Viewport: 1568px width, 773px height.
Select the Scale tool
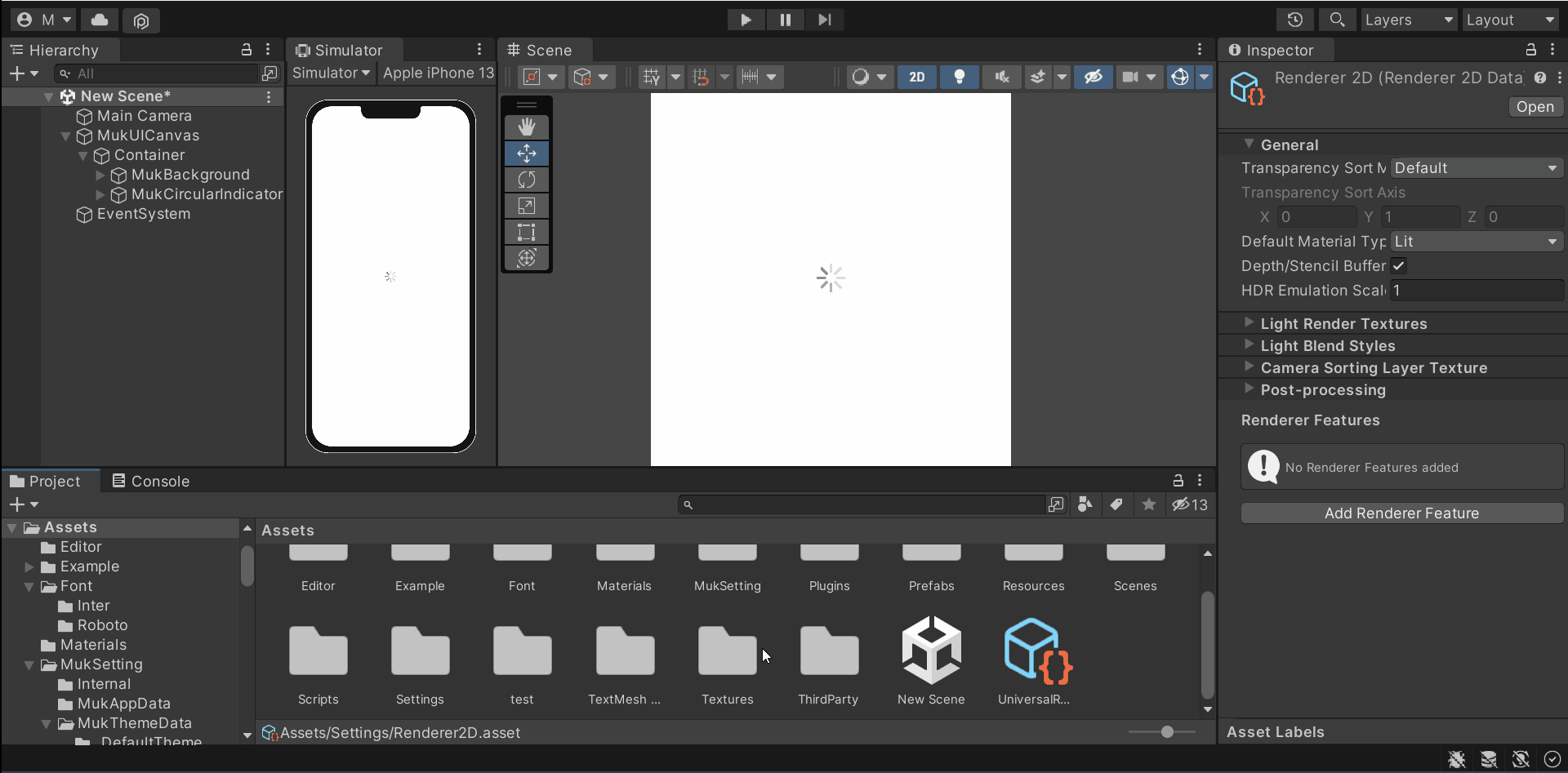tap(527, 206)
